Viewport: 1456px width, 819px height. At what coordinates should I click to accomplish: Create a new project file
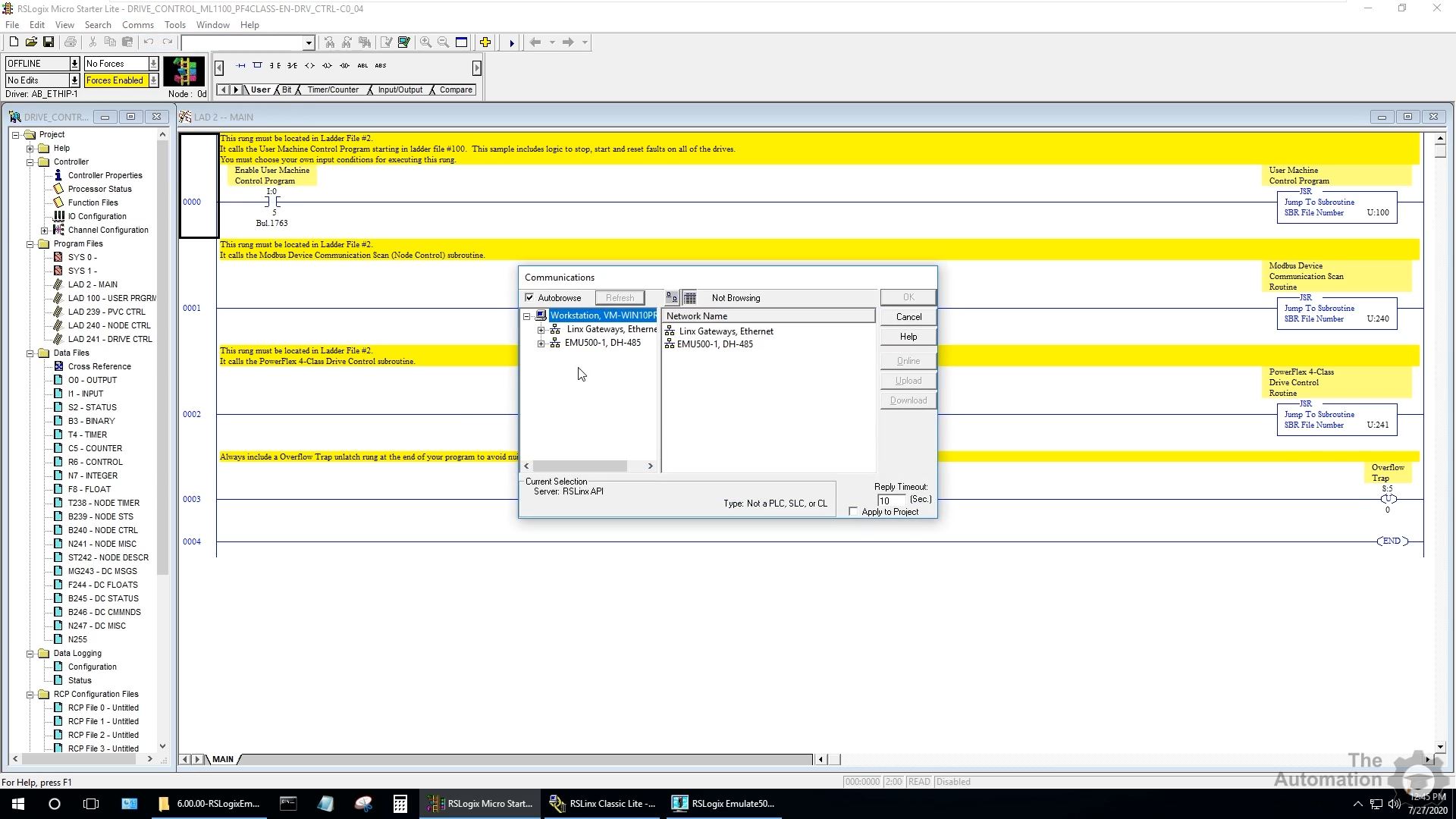[14, 42]
